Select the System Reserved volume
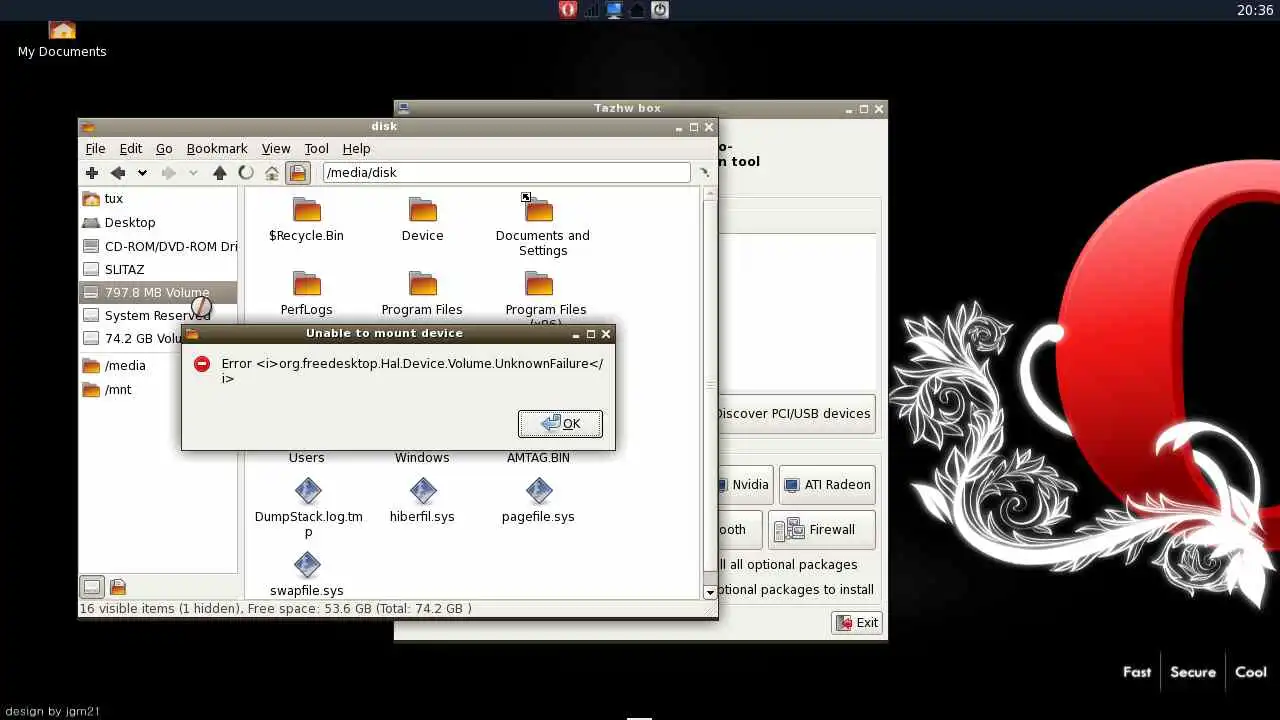Screen dimensions: 1280x720 click(158, 315)
